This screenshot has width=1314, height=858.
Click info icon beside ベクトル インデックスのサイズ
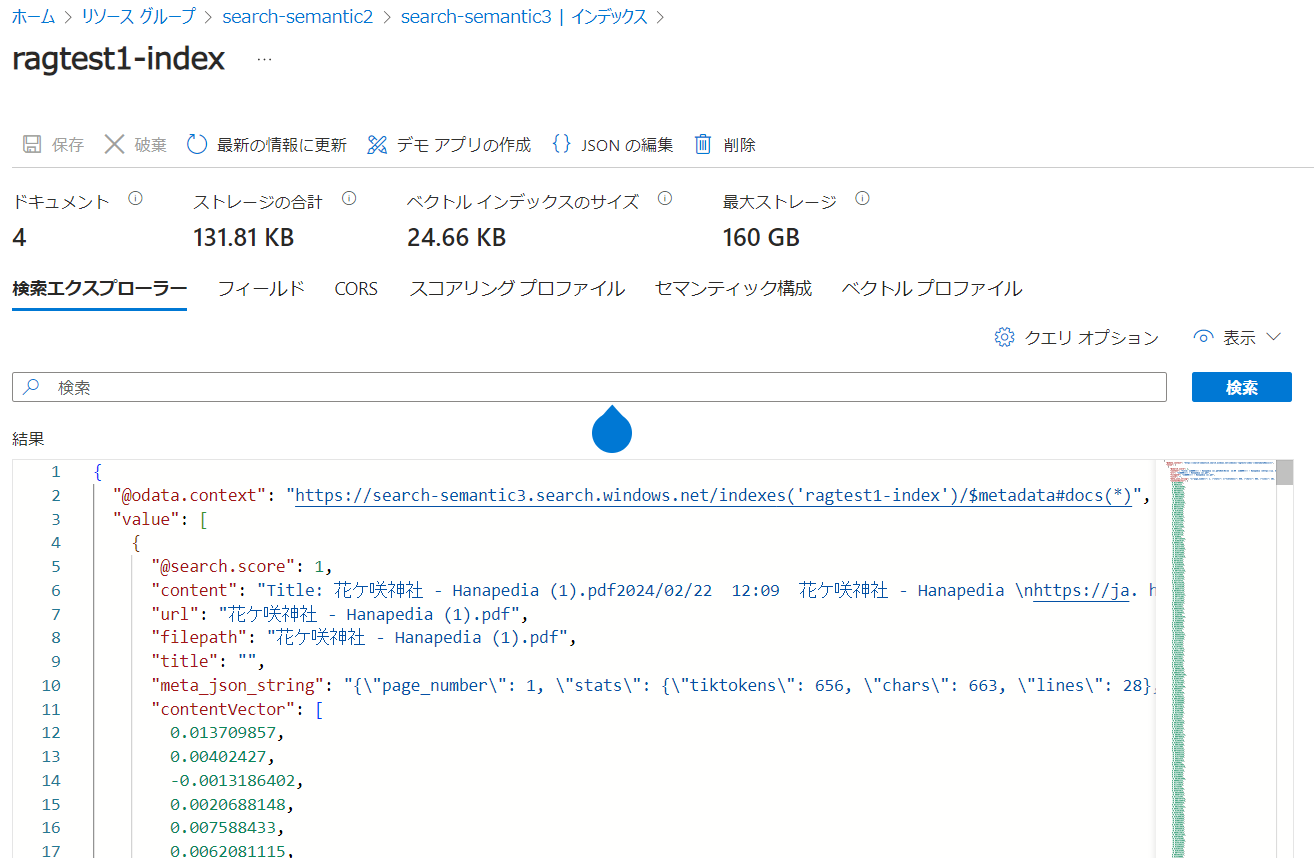[665, 199]
